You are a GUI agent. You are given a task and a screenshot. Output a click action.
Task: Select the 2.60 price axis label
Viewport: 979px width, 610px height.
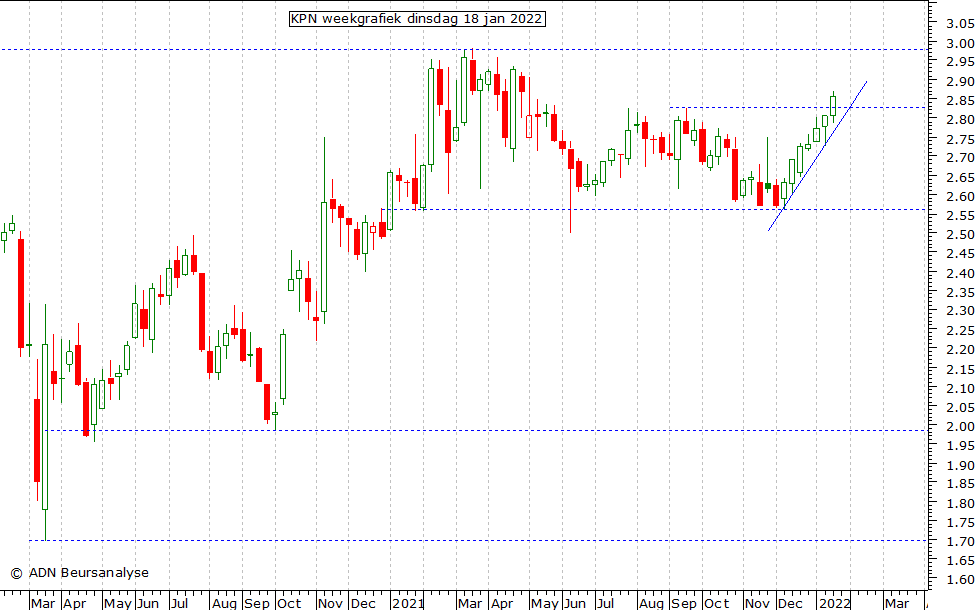[960, 196]
